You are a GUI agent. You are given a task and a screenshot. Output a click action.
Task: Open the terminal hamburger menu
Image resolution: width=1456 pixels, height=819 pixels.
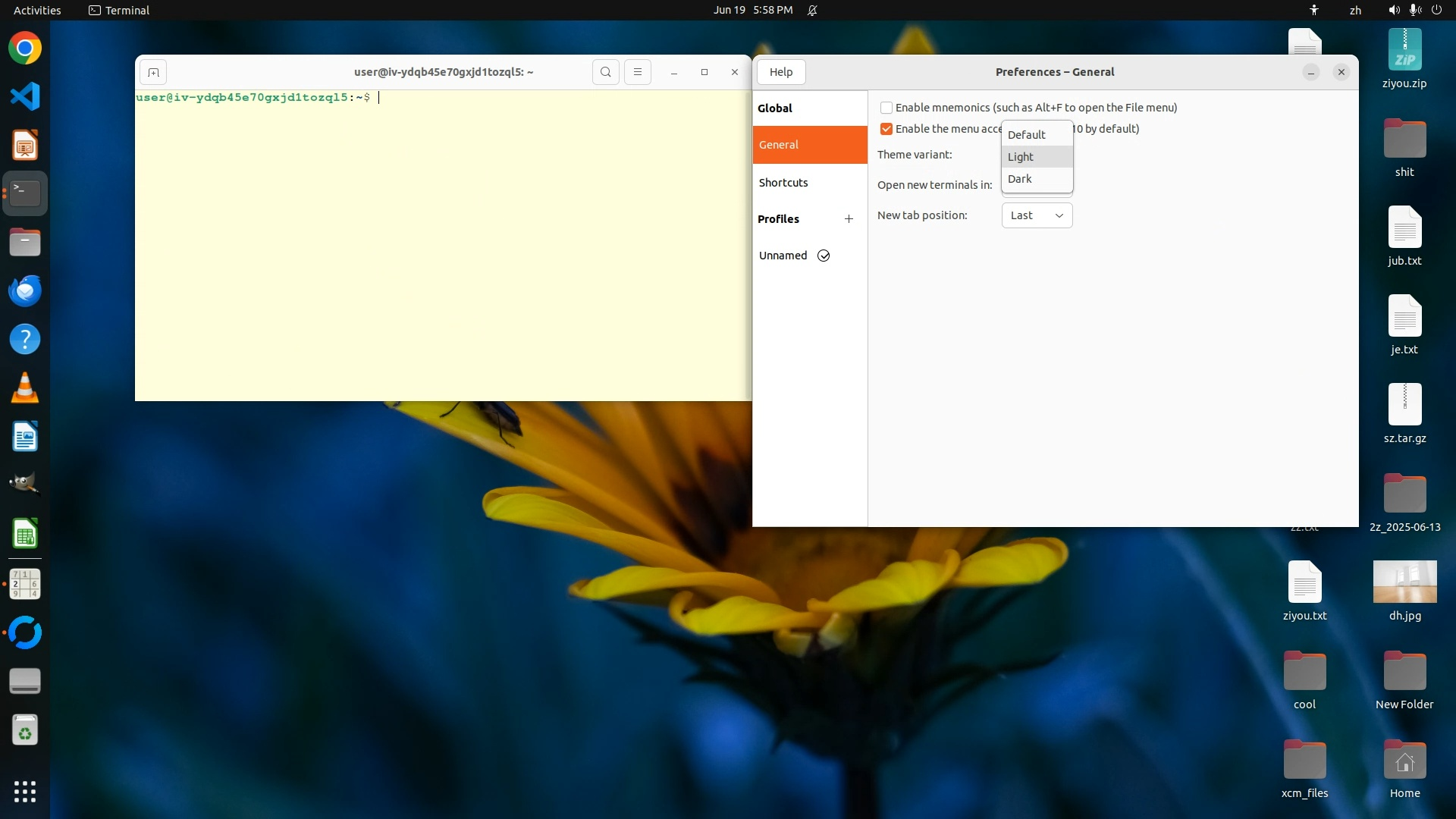point(637,72)
